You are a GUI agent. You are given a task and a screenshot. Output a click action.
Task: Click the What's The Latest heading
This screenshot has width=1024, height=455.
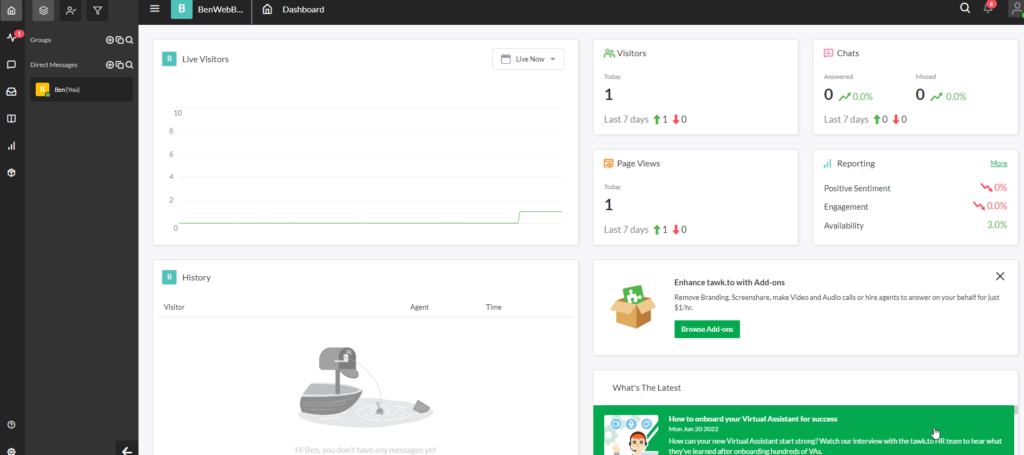coord(647,388)
